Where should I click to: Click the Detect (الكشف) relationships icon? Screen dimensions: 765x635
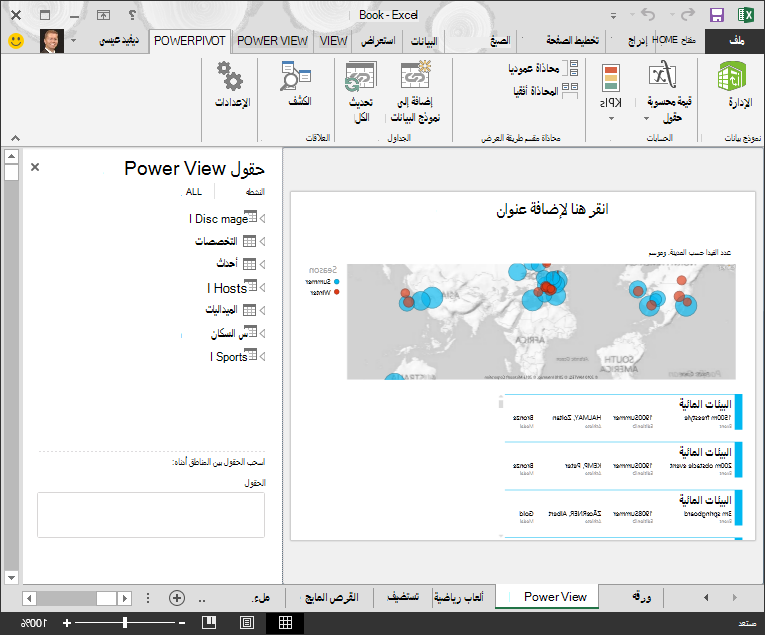296,75
